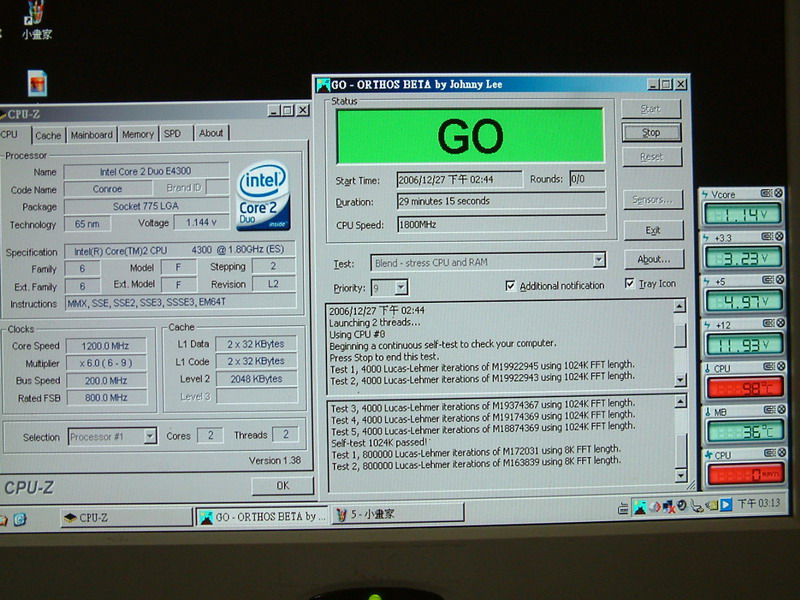Click the Stop button in Orthos
The image size is (800, 600).
tap(651, 133)
